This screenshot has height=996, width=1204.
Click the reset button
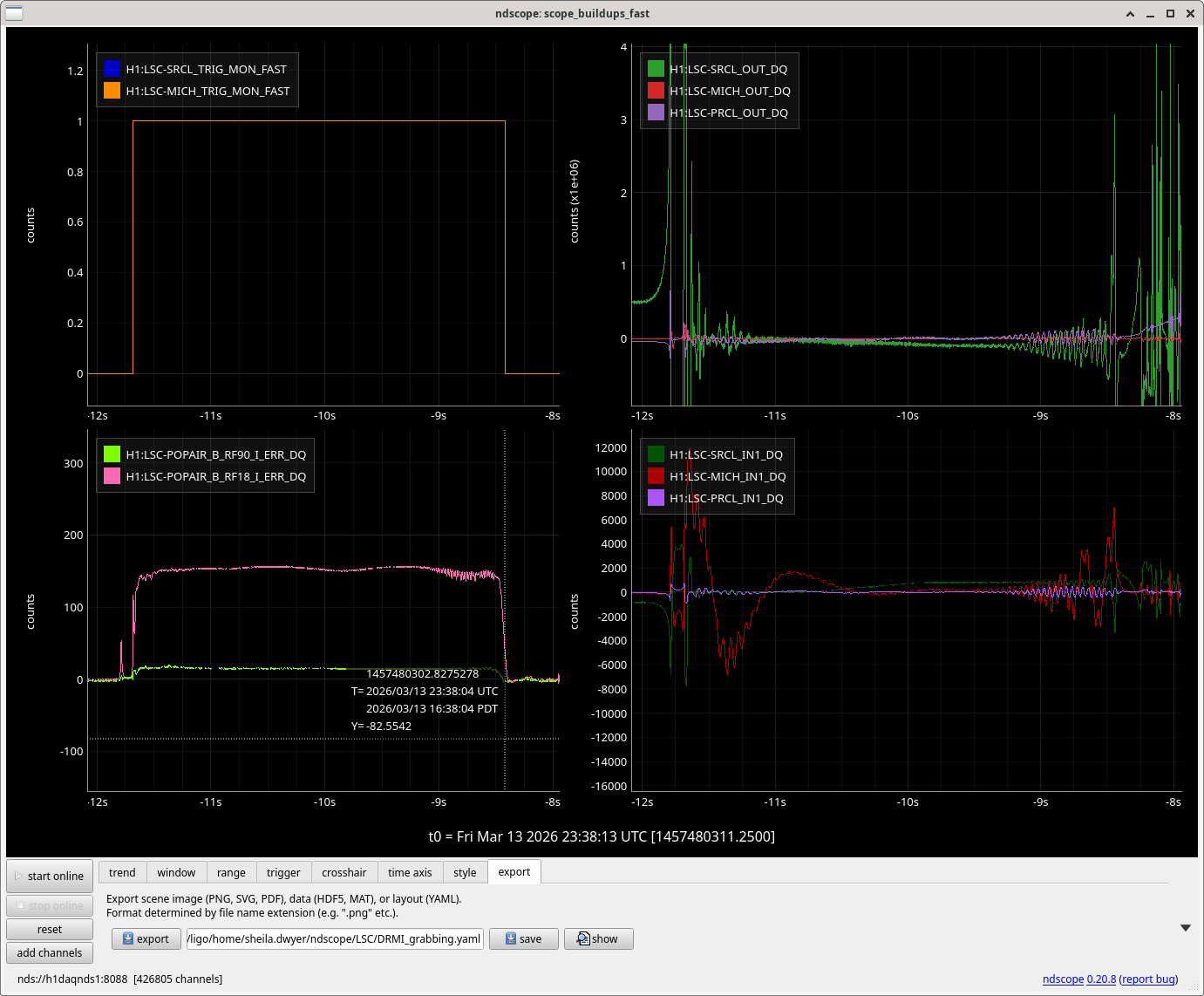click(x=50, y=930)
